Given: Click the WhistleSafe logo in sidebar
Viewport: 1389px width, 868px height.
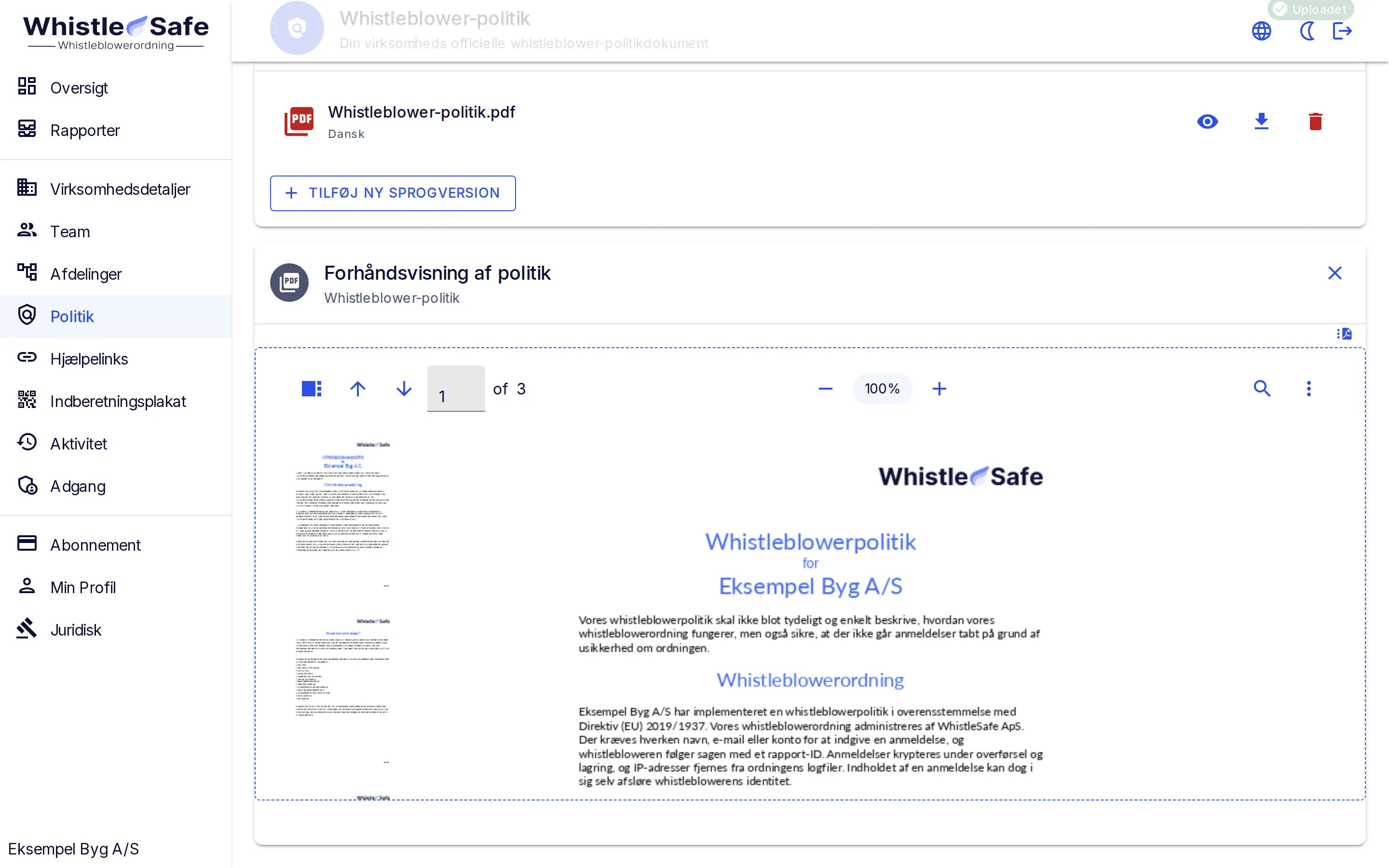Looking at the screenshot, I should pyautogui.click(x=115, y=32).
